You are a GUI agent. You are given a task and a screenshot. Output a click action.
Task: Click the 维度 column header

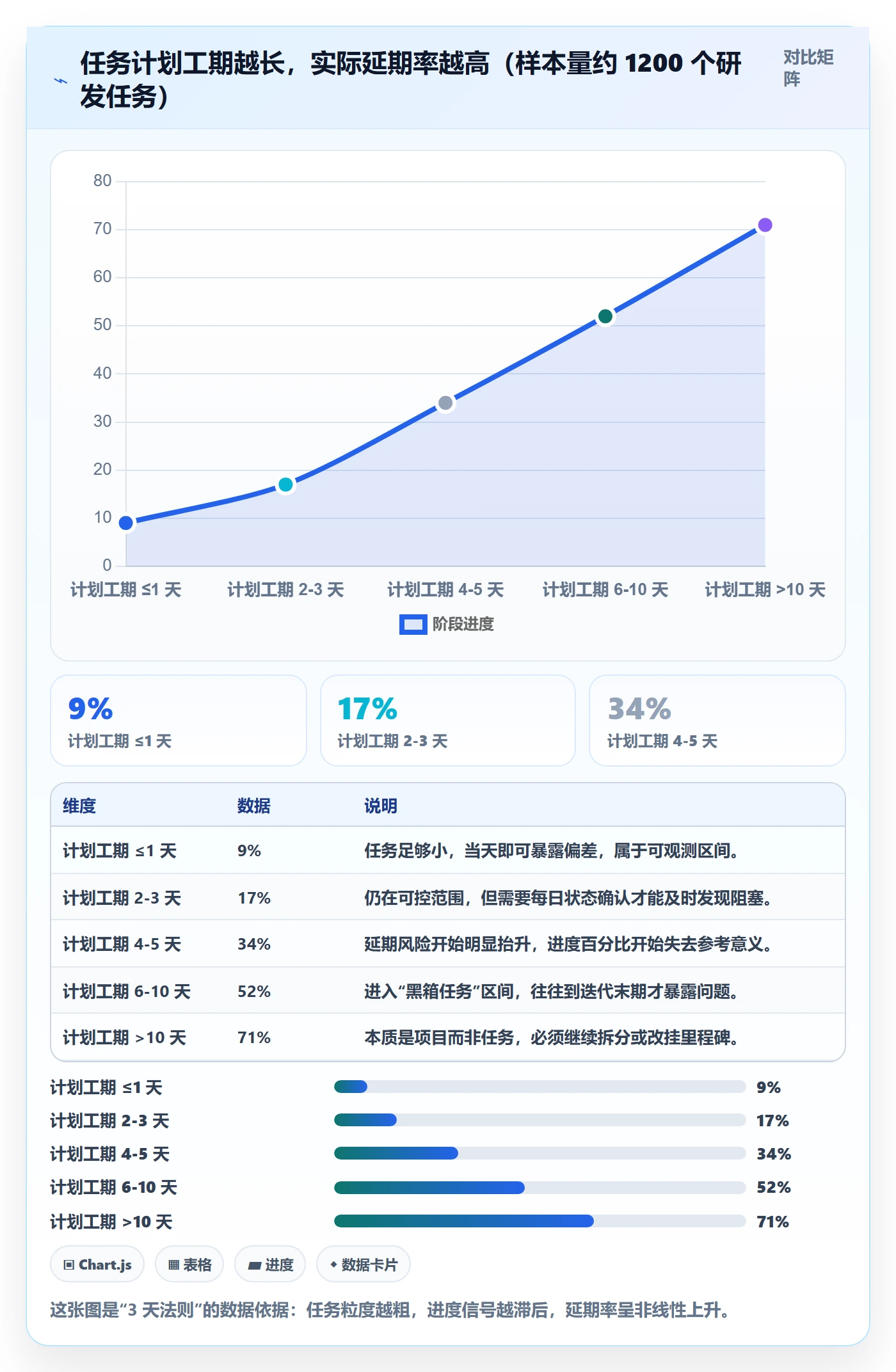point(79,806)
